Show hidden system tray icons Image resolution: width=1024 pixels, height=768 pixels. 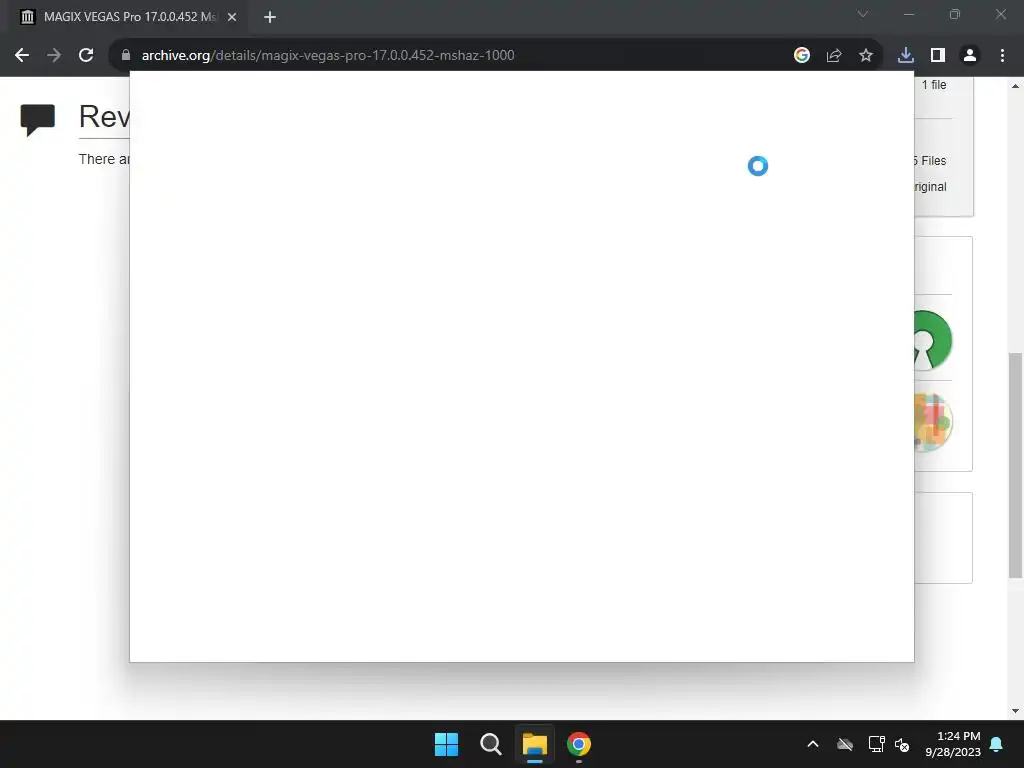point(813,744)
